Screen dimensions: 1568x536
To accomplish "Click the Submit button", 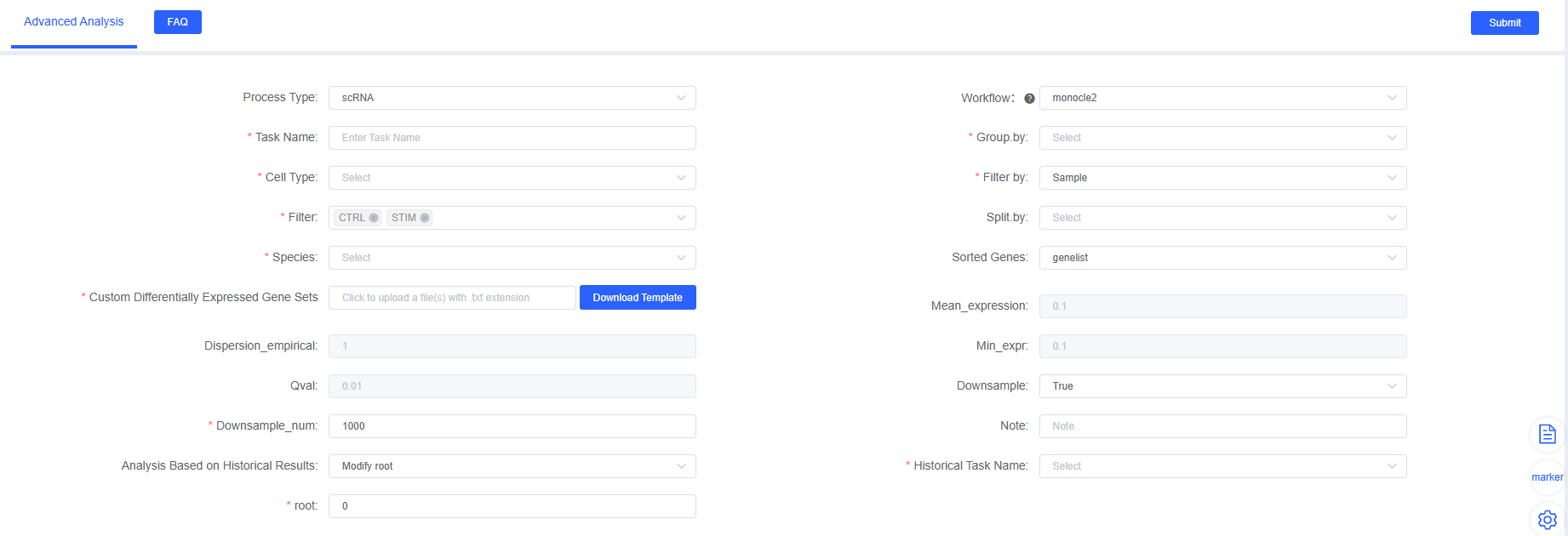I will pyautogui.click(x=1504, y=23).
